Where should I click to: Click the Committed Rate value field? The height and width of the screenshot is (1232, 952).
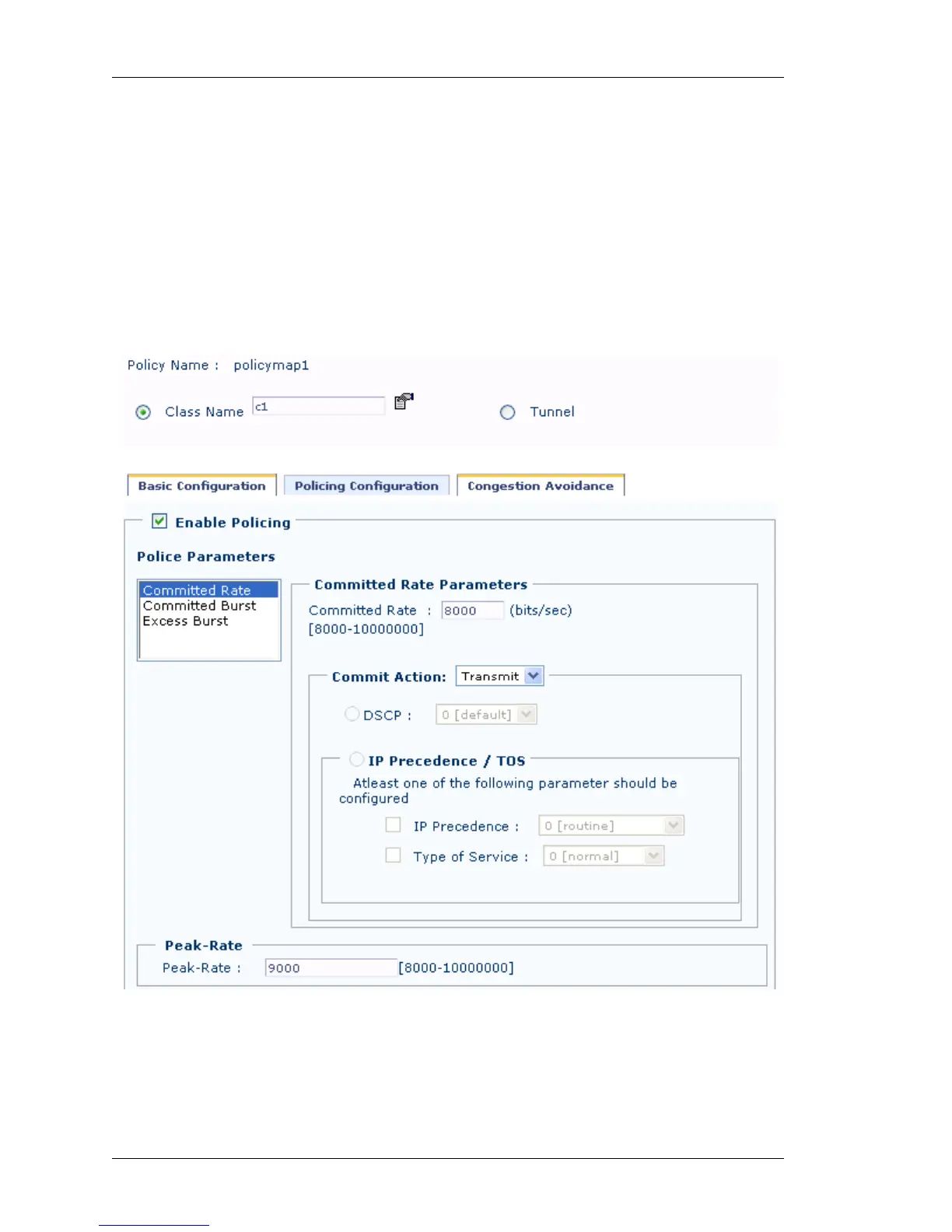coord(472,611)
